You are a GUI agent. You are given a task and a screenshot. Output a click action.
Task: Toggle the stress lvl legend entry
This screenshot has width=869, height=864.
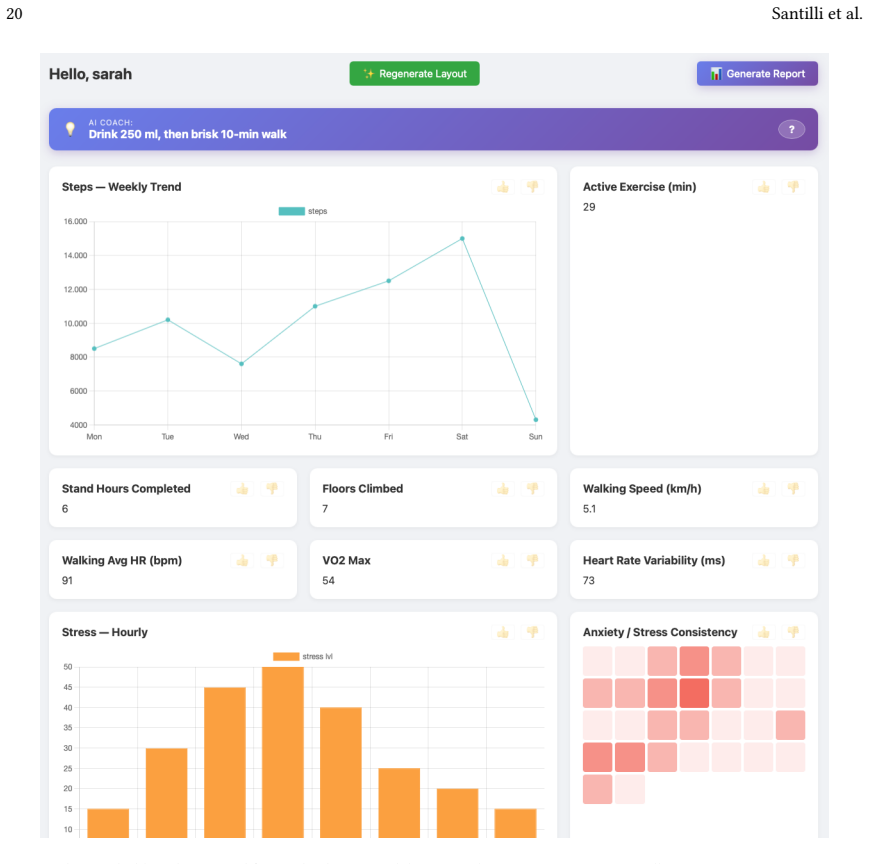tap(303, 657)
